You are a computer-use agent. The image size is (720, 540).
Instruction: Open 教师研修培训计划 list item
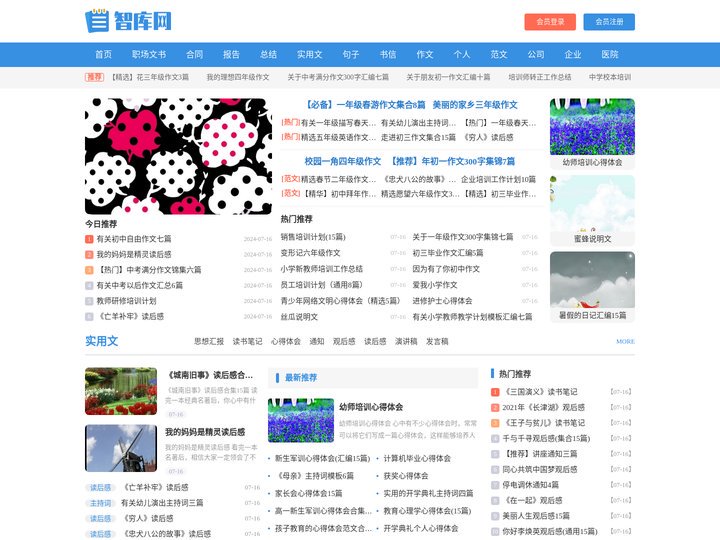tap(126, 301)
